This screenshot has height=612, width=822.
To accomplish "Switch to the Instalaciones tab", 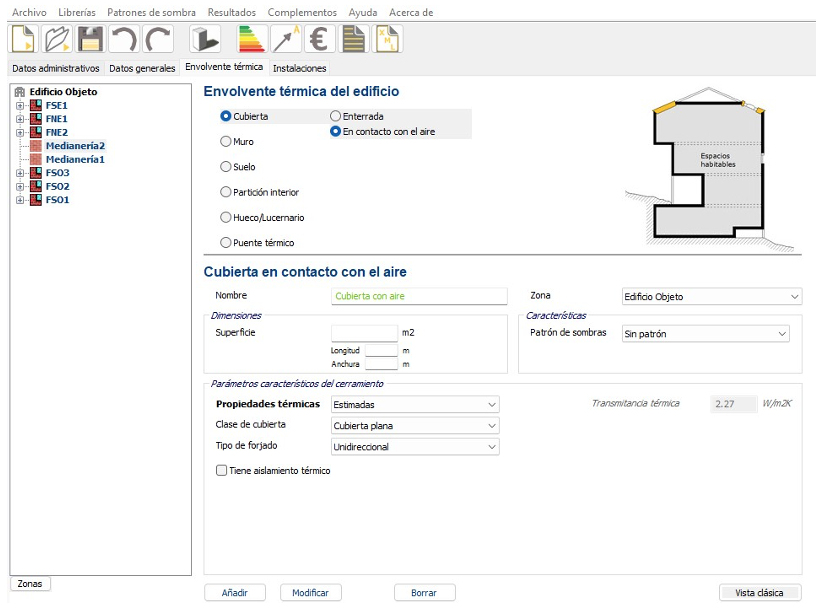I will click(299, 69).
